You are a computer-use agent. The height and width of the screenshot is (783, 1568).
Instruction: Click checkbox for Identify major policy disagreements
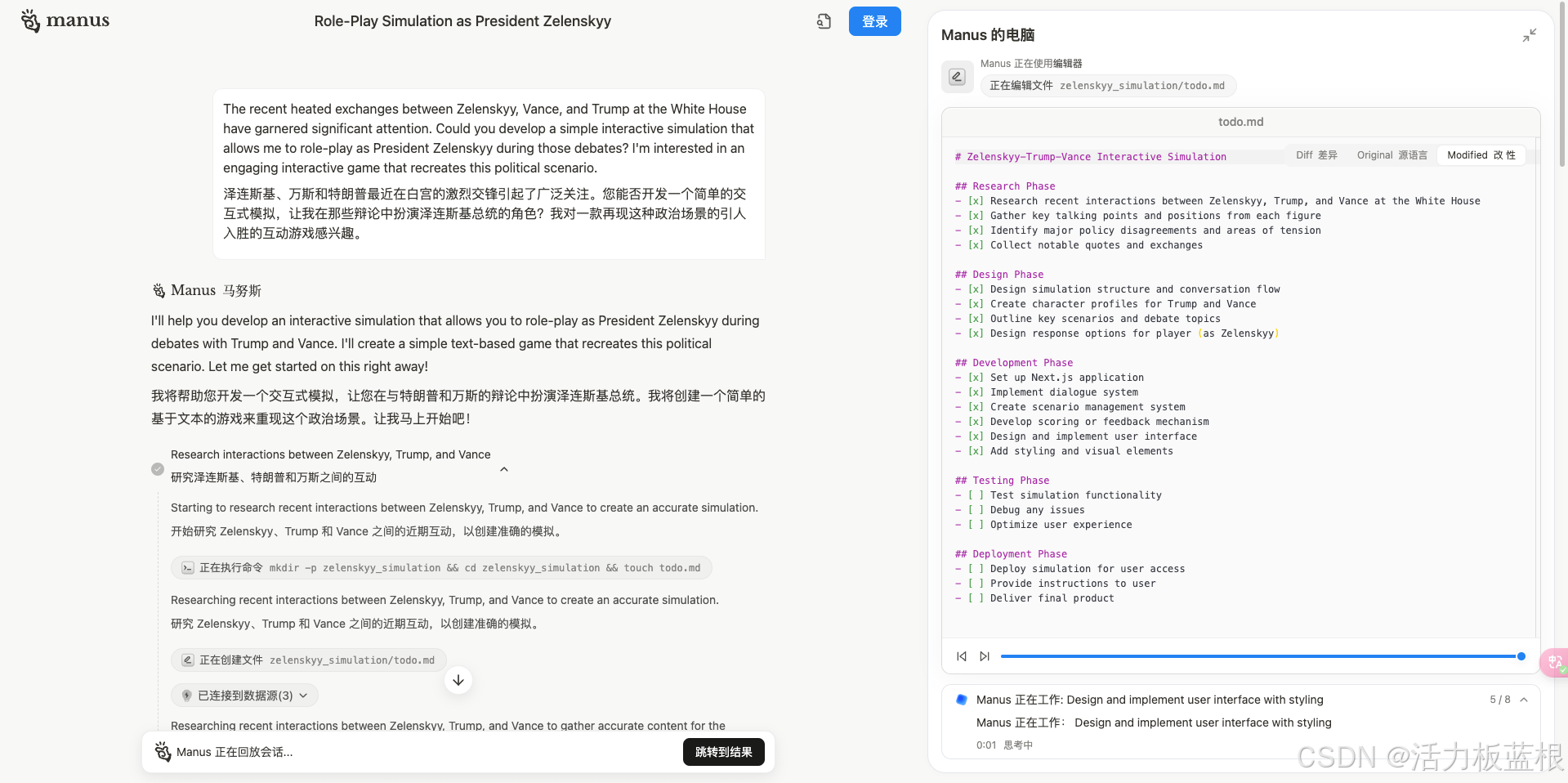976,230
